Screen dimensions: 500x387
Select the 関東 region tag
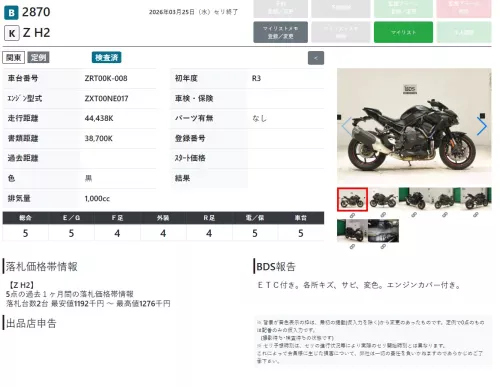coord(14,57)
